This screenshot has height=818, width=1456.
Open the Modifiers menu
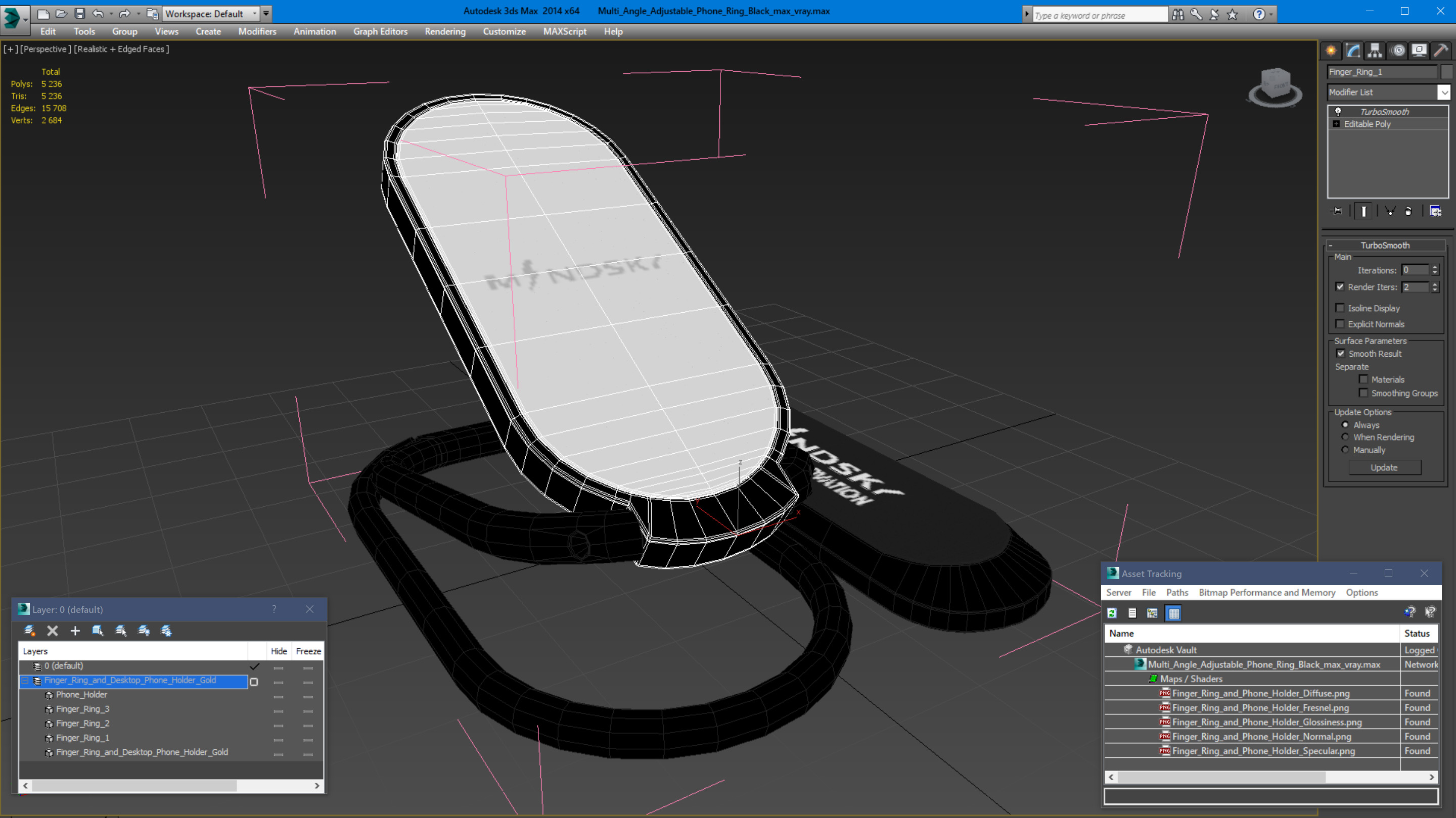(257, 31)
